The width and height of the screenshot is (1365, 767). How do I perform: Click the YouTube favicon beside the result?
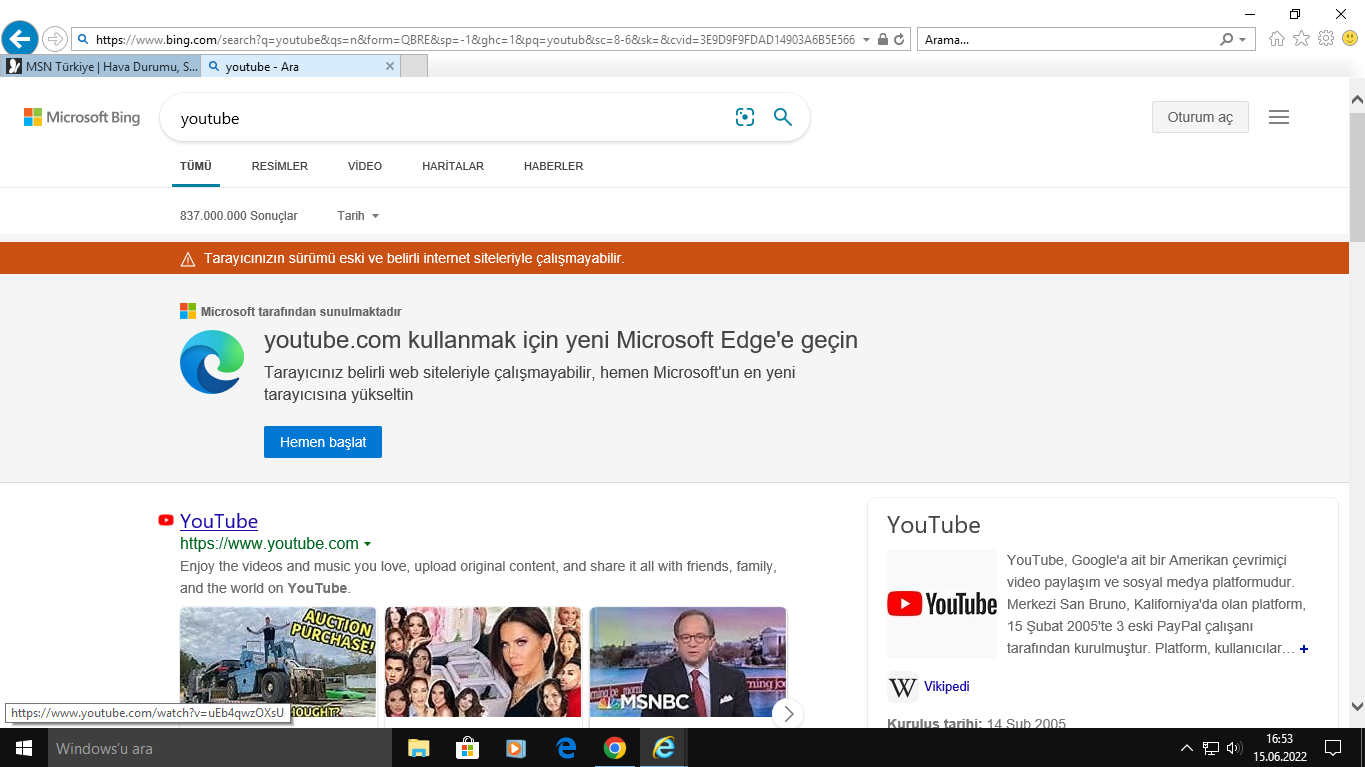click(166, 520)
